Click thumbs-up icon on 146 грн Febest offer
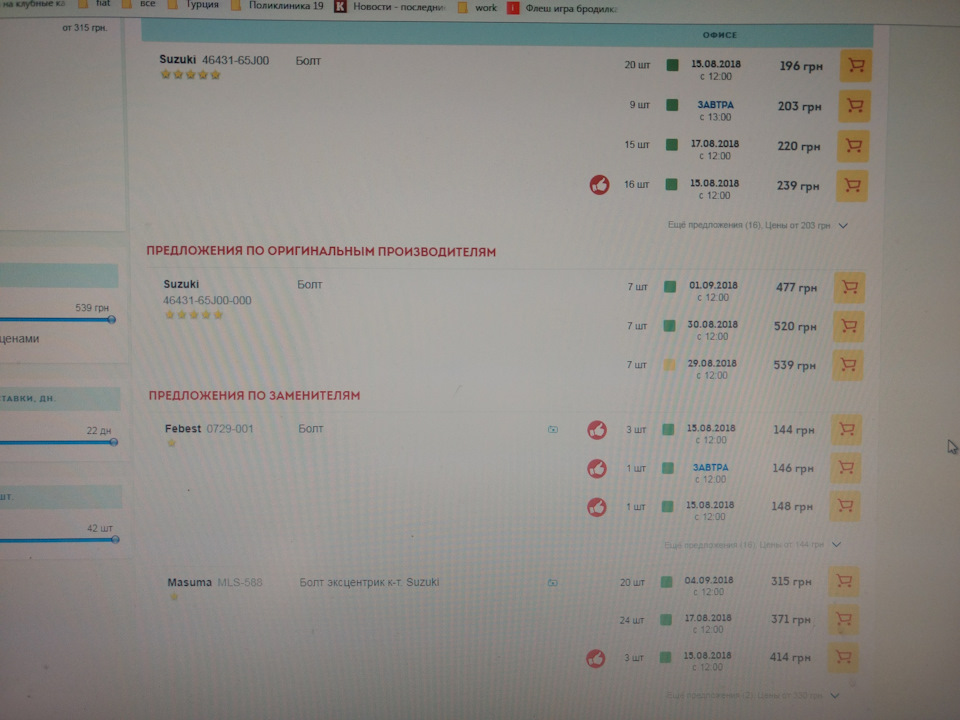Screen dimensions: 960x720 coord(597,468)
